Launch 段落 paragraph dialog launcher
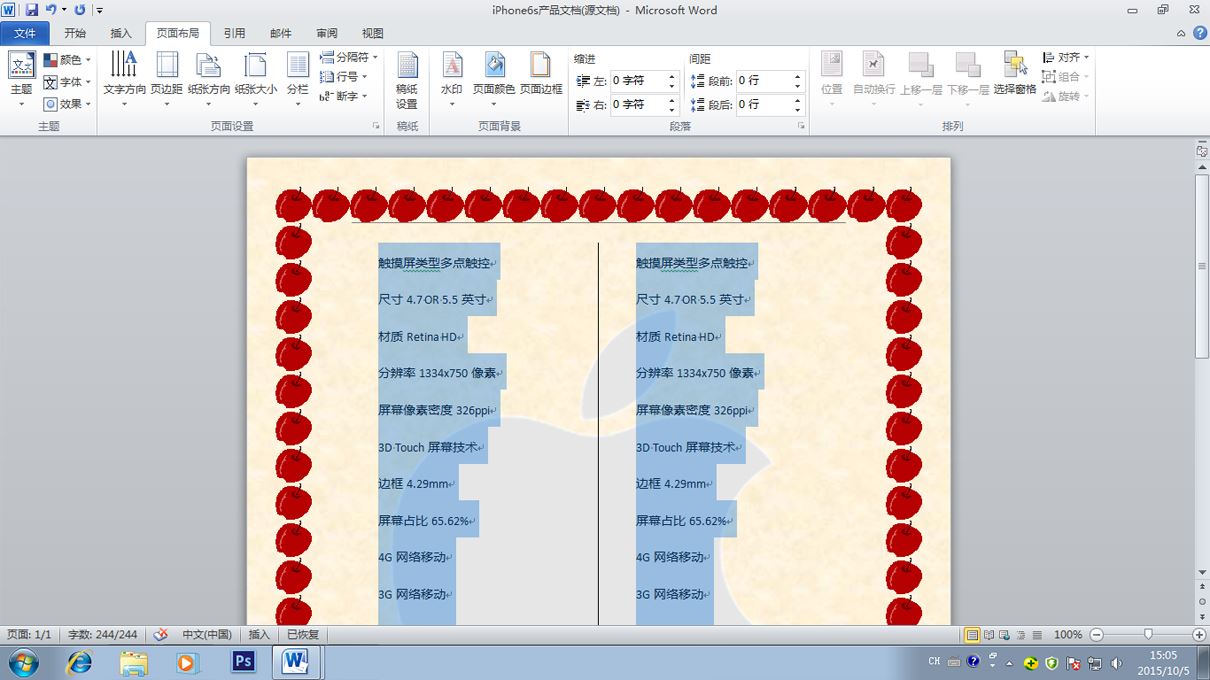Viewport: 1210px width, 680px height. tap(801, 127)
